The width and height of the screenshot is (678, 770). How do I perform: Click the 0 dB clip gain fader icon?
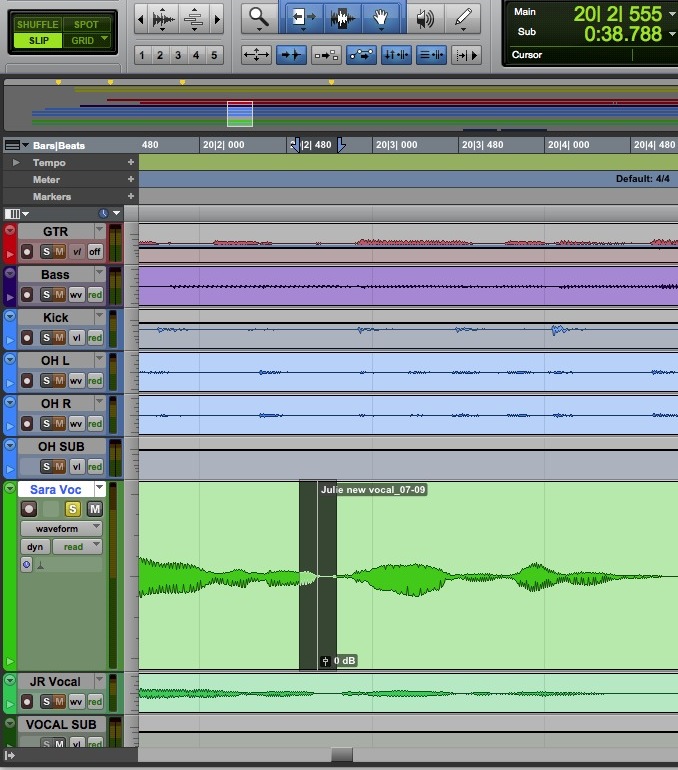pyautogui.click(x=325, y=661)
